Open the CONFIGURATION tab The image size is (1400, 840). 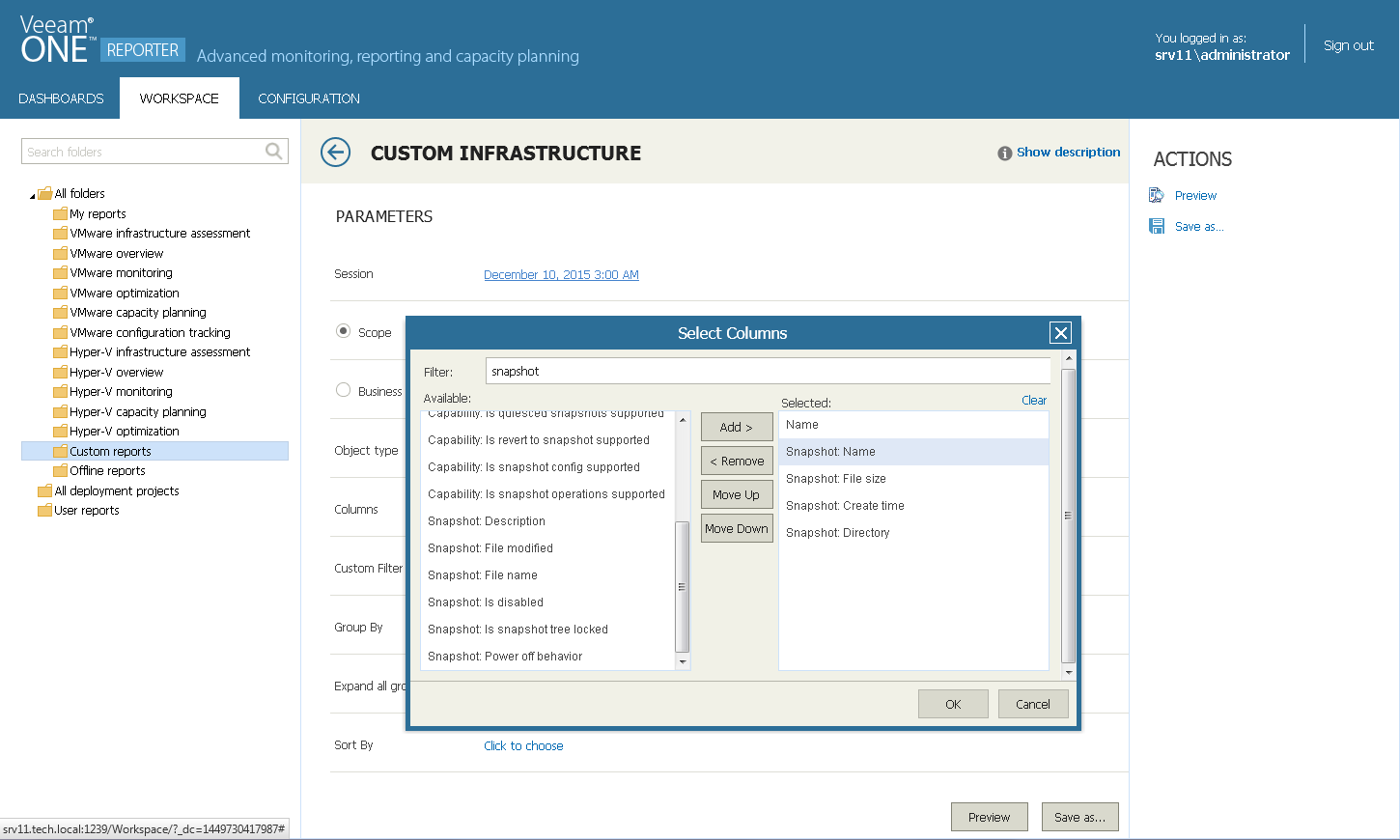(308, 98)
